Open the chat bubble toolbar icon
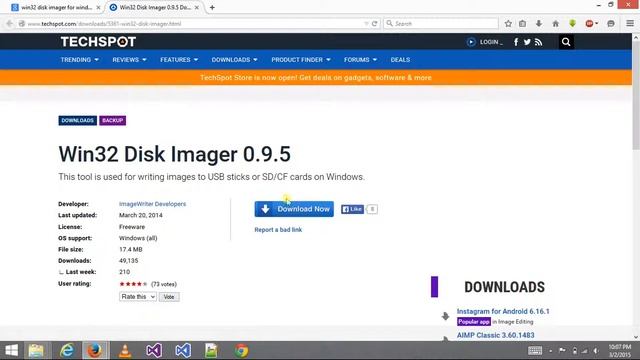 [x=611, y=24]
